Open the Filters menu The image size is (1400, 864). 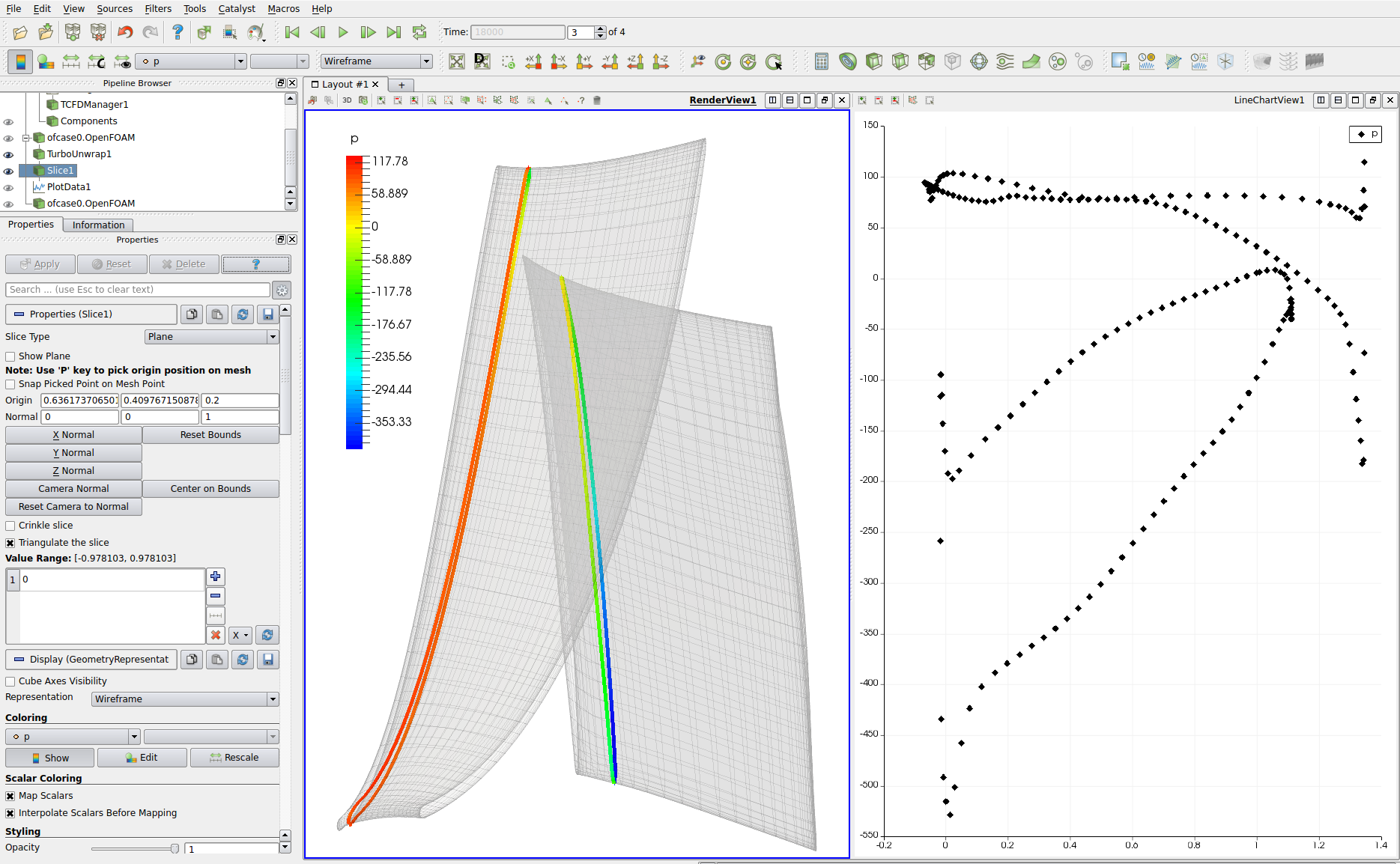(158, 8)
